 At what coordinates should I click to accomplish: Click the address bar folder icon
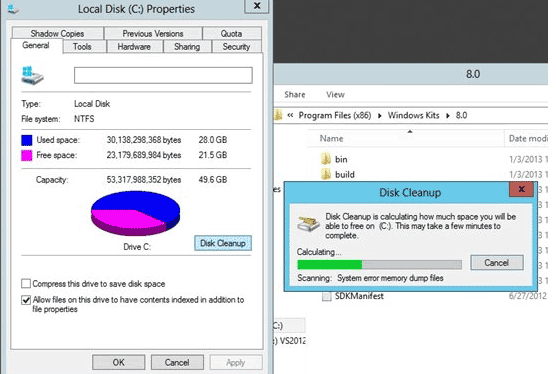(x=278, y=115)
